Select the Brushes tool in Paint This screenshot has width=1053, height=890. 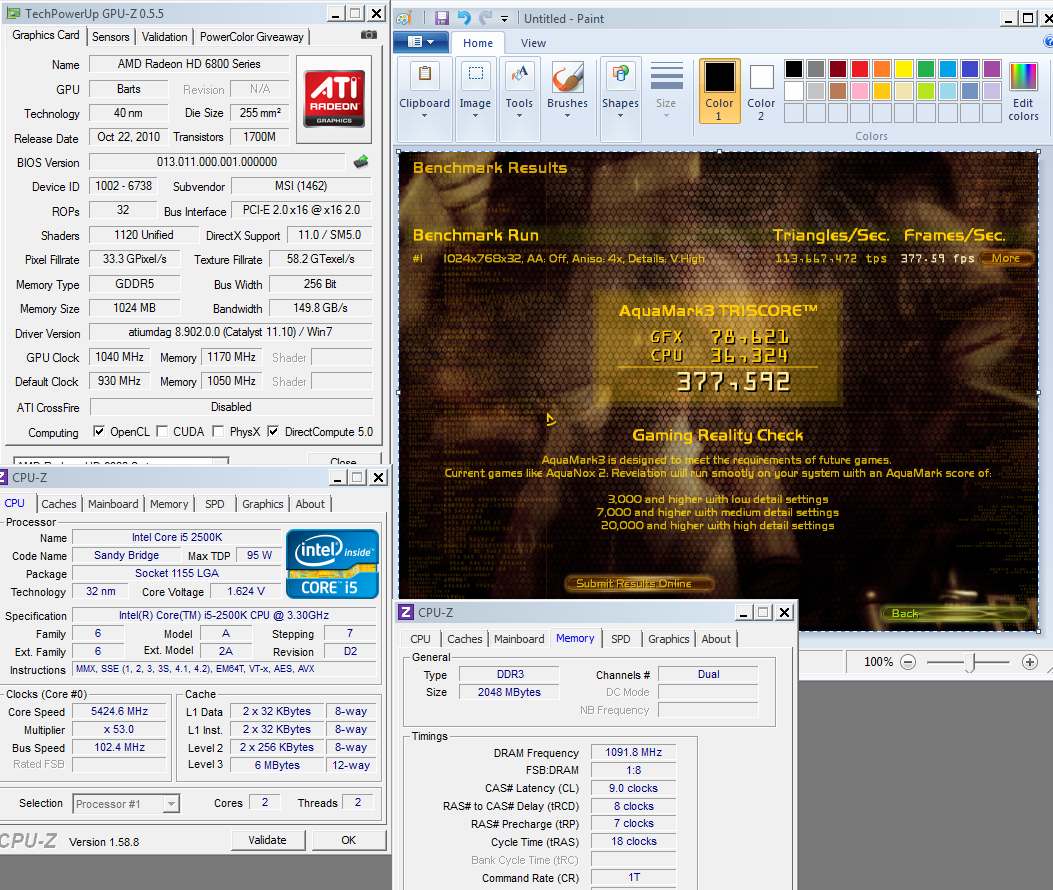click(x=567, y=99)
